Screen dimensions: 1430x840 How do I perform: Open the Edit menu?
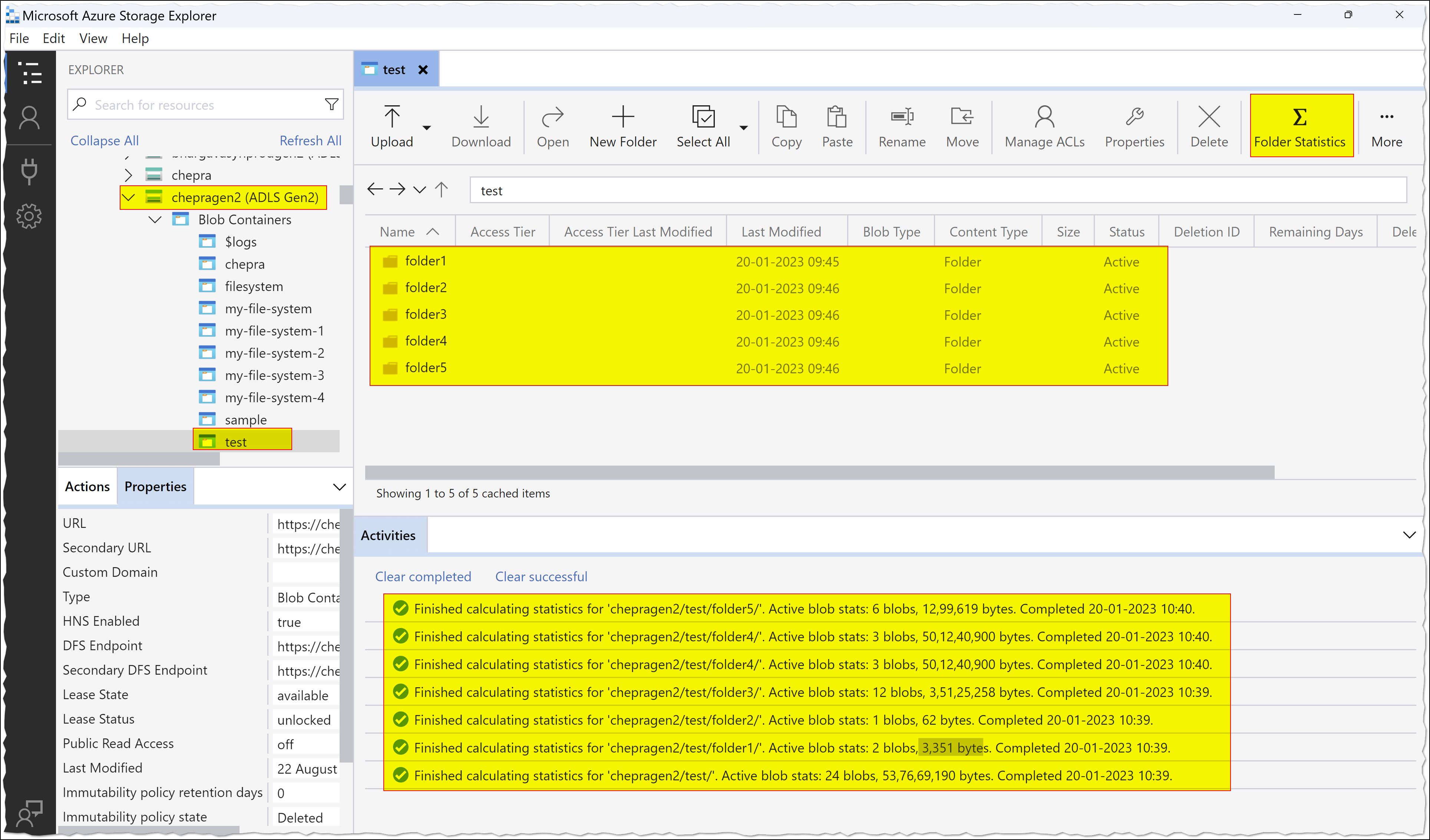53,38
